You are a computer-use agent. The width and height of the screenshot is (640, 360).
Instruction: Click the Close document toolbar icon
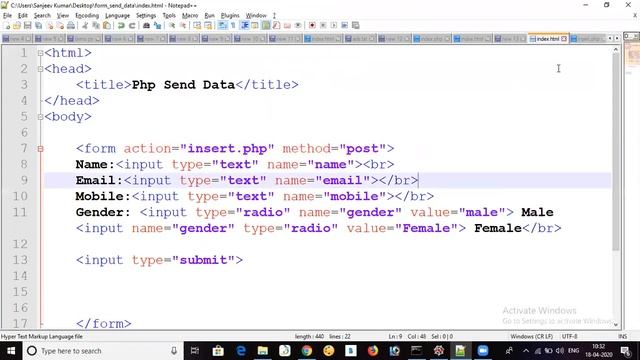(x=49, y=25)
